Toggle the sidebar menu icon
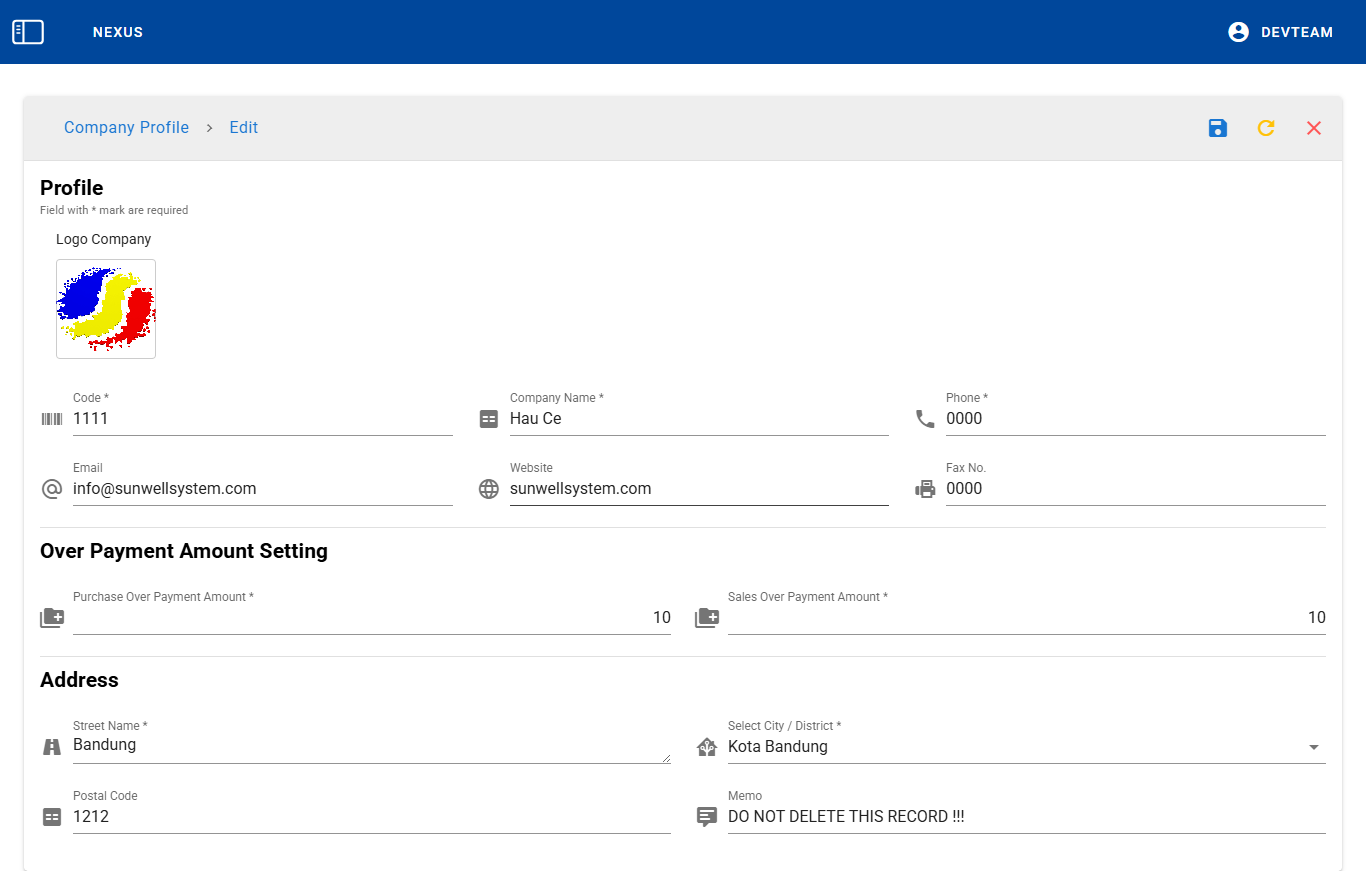This screenshot has height=871, width=1366. [x=28, y=32]
